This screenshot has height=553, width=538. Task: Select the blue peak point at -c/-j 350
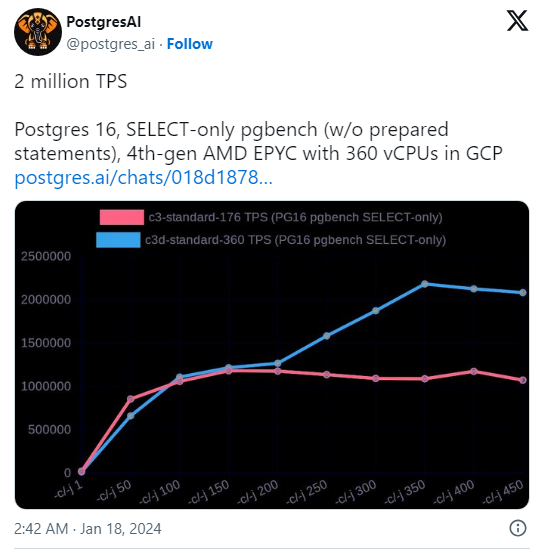425,284
